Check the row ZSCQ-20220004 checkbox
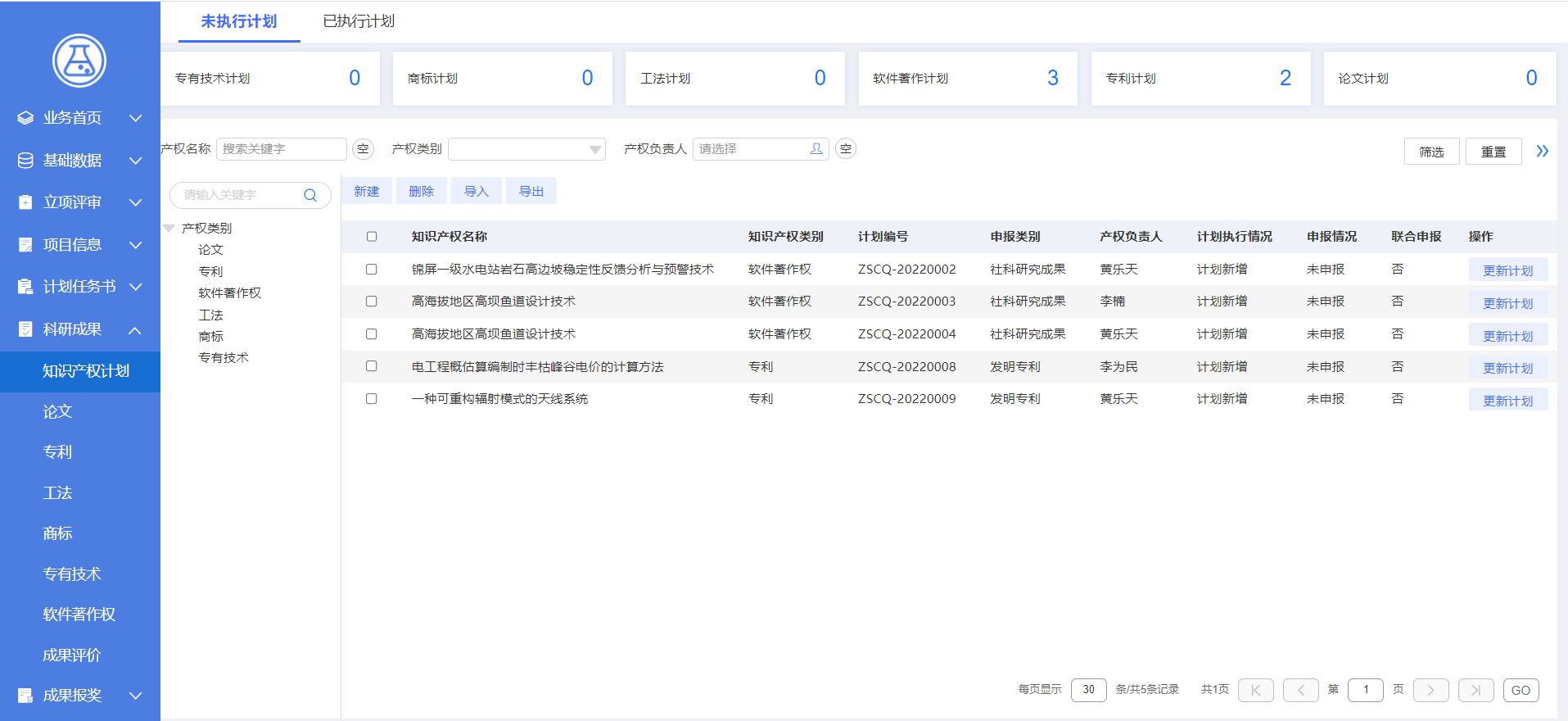This screenshot has width=1568, height=721. (372, 334)
